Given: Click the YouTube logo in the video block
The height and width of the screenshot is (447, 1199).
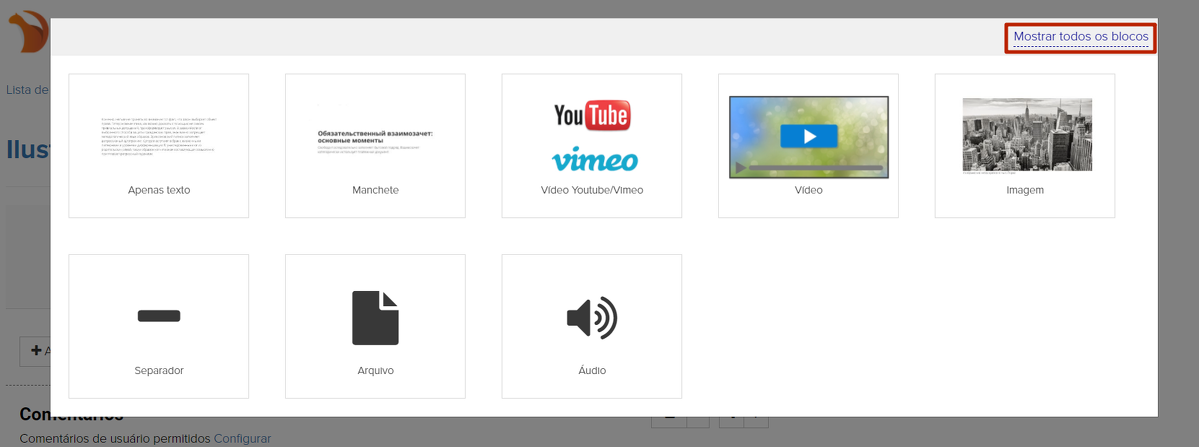Looking at the screenshot, I should tap(591, 116).
